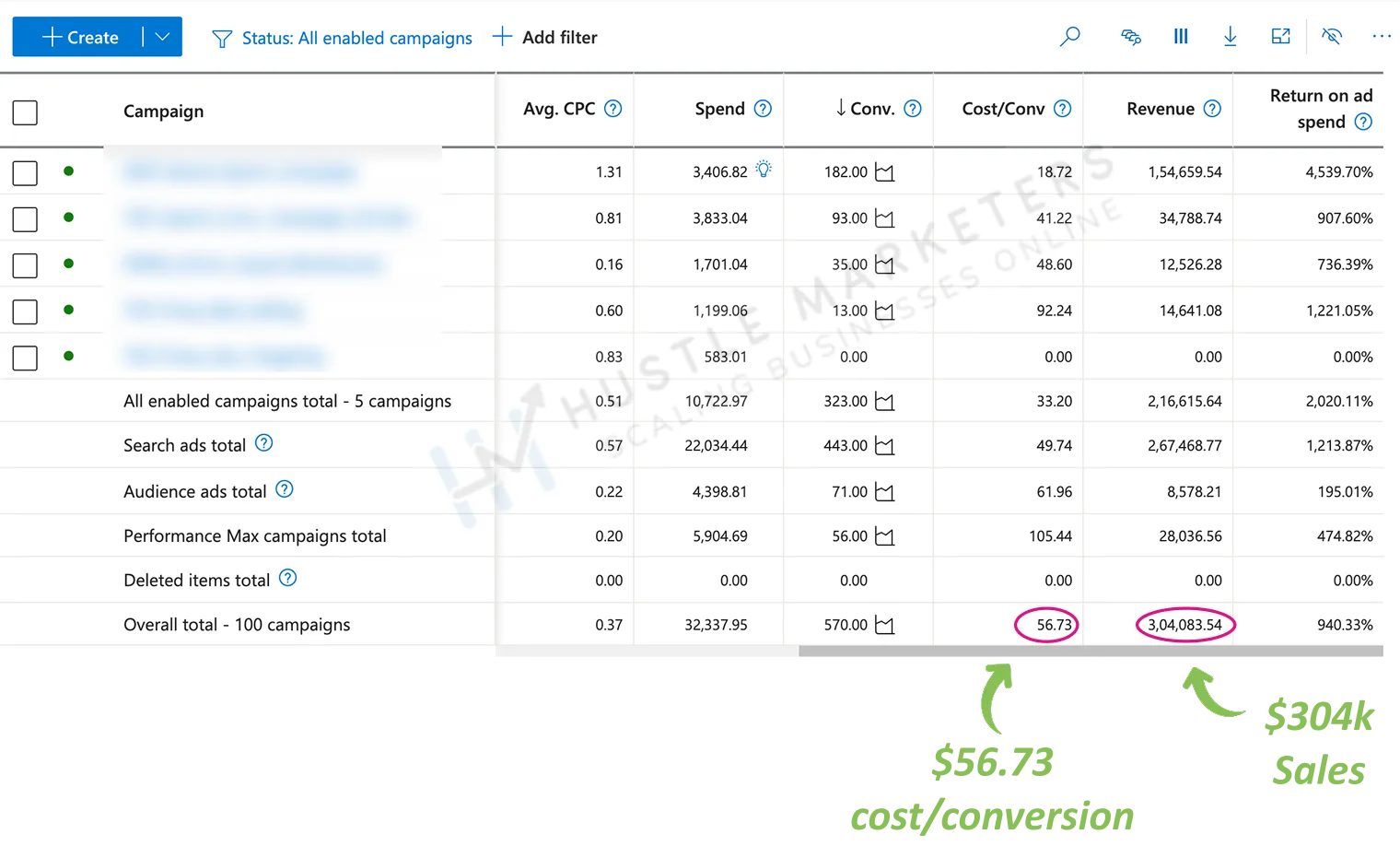Open the three-dot more options menu
Screen dimensions: 1400x846
point(1382,37)
